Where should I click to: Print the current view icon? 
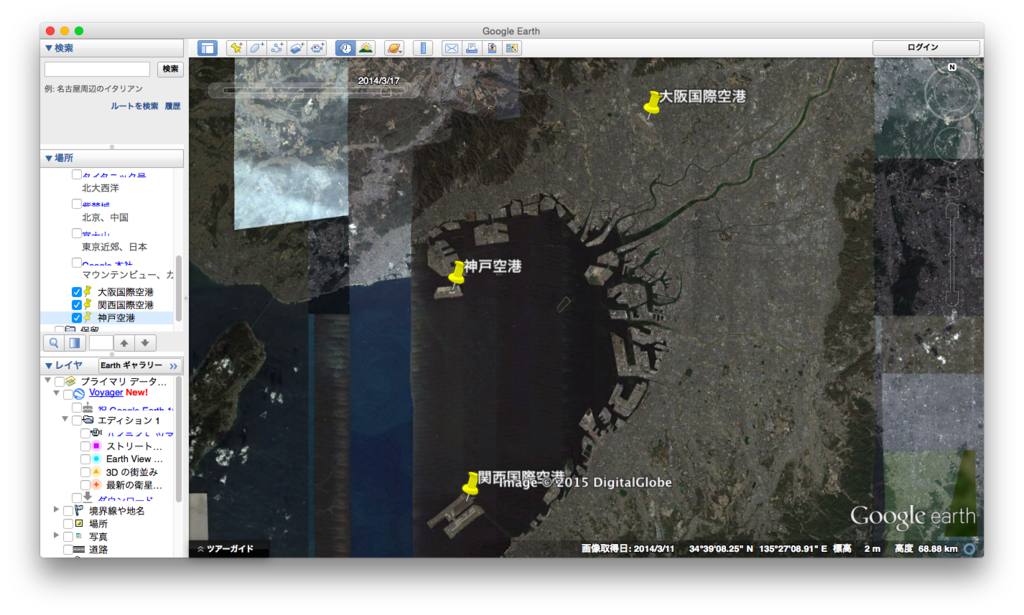point(471,48)
